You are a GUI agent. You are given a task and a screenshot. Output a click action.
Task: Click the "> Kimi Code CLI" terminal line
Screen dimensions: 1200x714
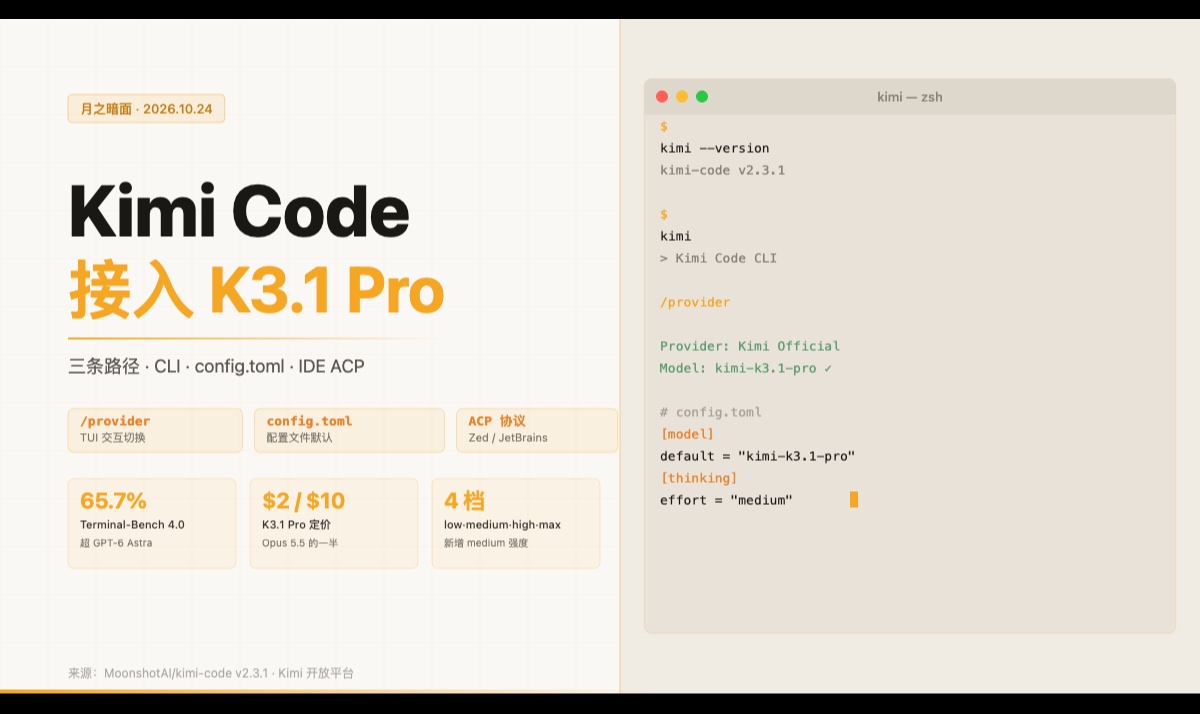pos(718,258)
